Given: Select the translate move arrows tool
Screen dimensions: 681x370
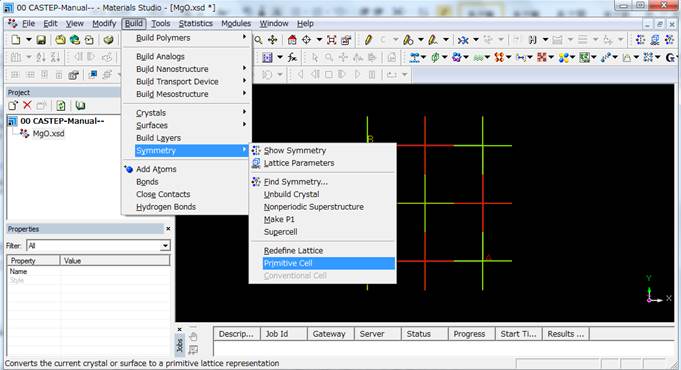Looking at the screenshot, I should point(273,40).
